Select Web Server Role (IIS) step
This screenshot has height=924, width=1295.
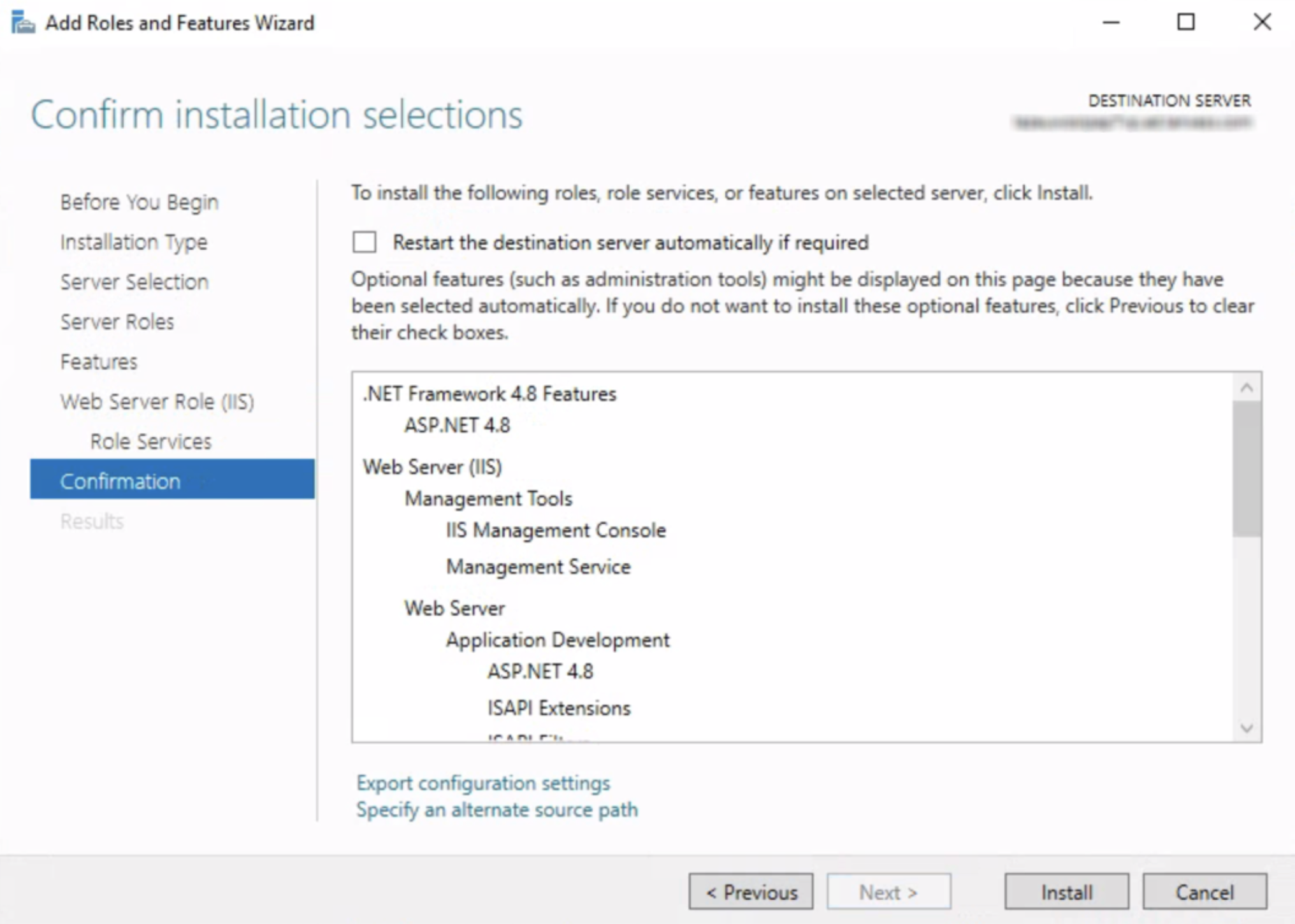(157, 401)
